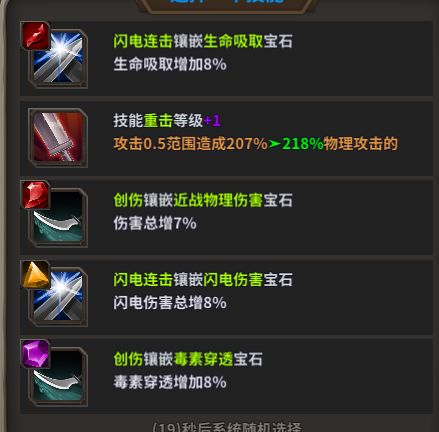Click the red melee physical damage gem
439x432 pixels.
pyautogui.click(x=35, y=195)
